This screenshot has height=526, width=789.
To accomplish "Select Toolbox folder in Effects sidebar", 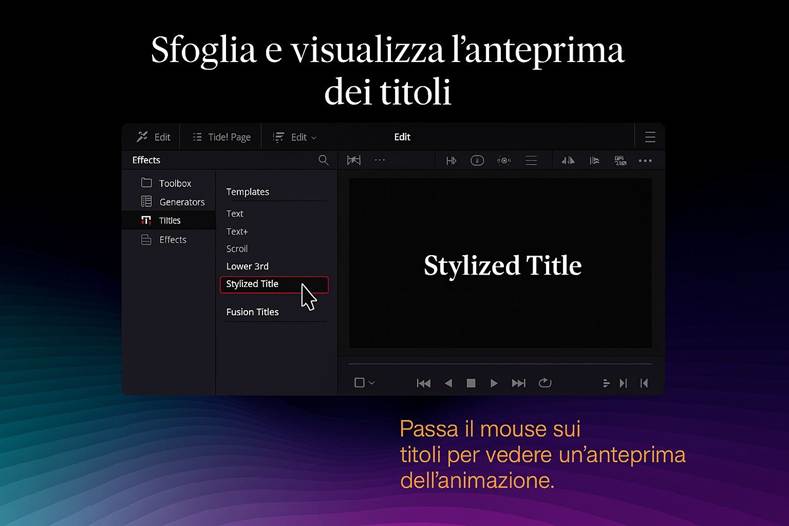I will point(169,183).
